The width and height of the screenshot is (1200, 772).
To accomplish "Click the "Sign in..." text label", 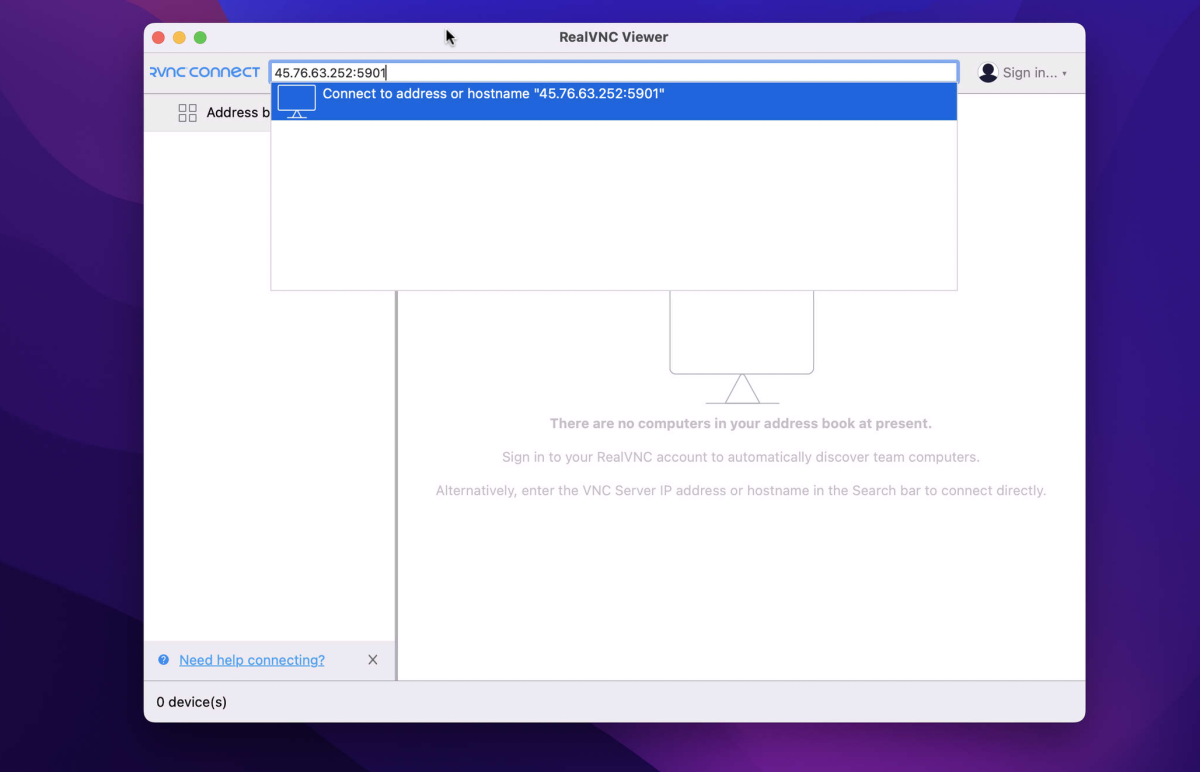I will point(1030,73).
